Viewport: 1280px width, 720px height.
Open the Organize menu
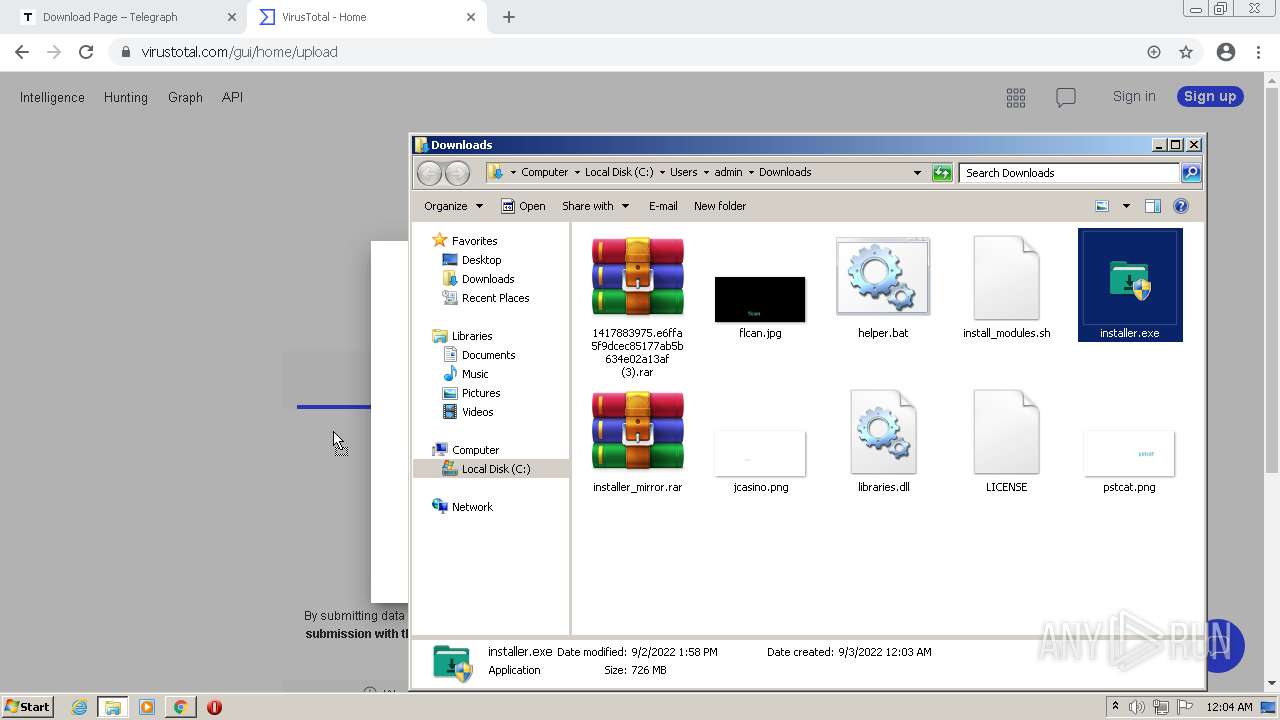[x=453, y=206]
